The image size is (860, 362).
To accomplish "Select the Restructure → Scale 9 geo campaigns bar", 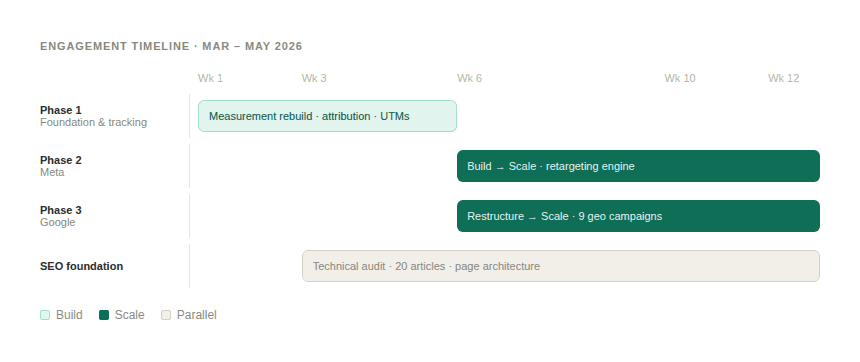I will click(x=638, y=216).
